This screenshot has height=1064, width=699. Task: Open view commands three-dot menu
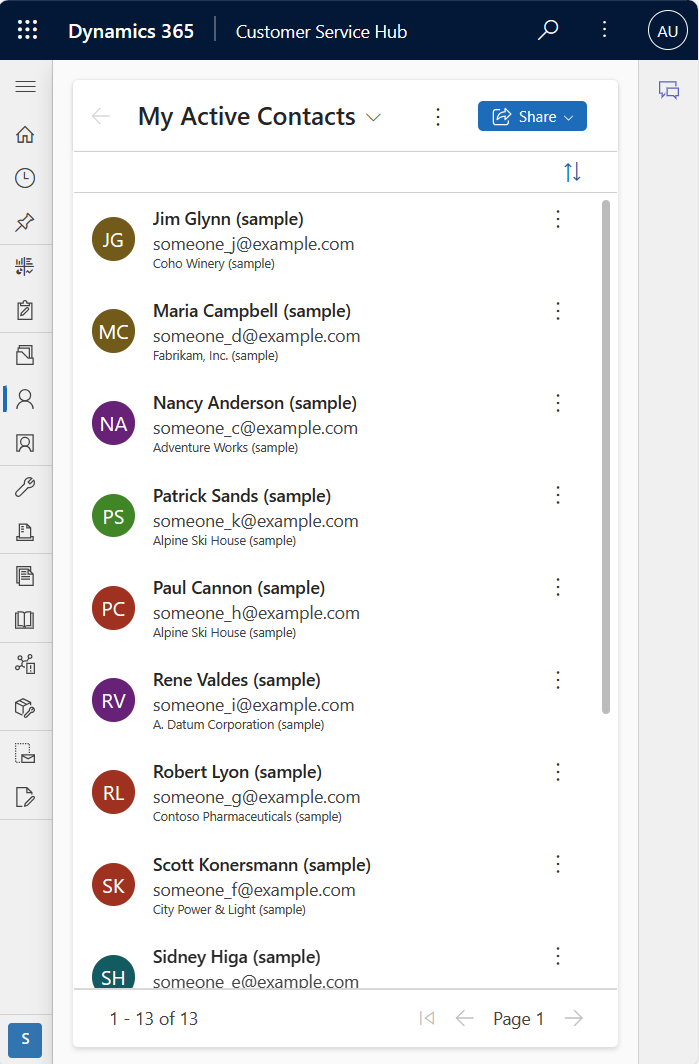pos(438,117)
